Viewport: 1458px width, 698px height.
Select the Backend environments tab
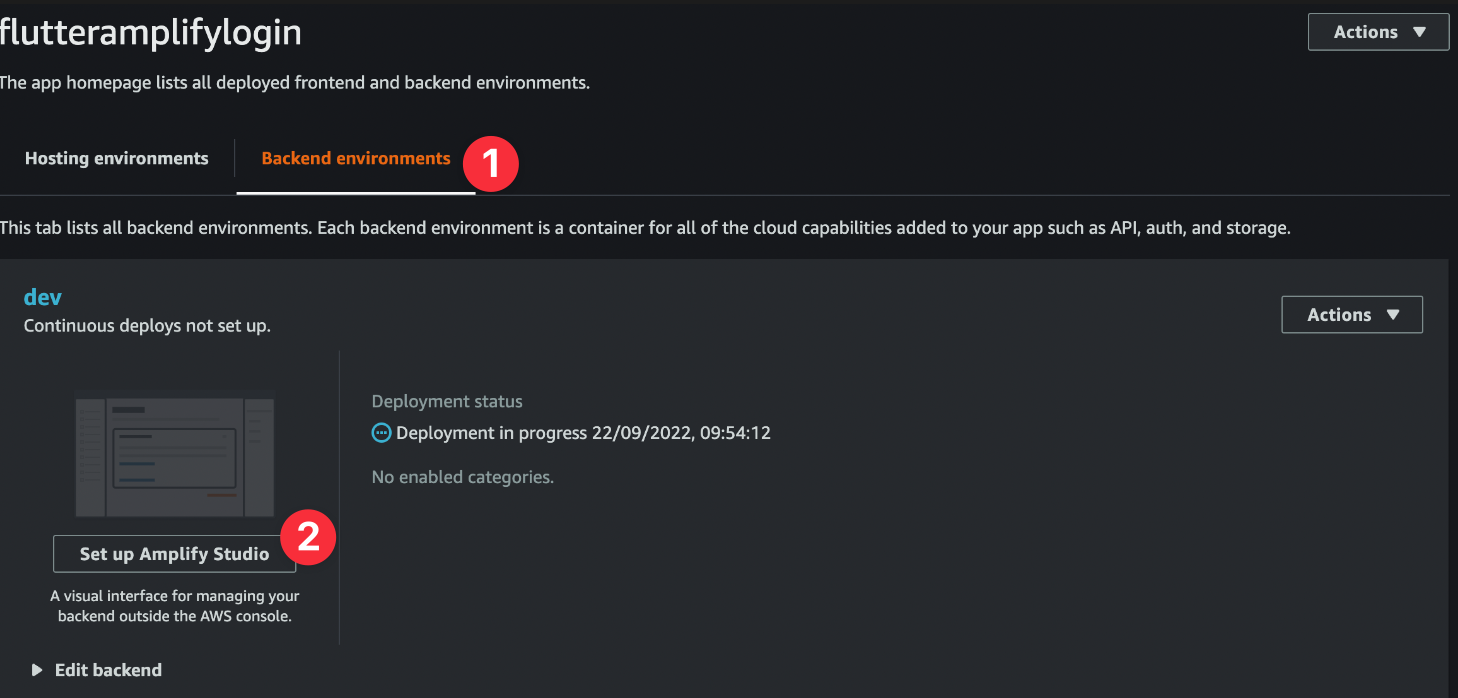(356, 158)
